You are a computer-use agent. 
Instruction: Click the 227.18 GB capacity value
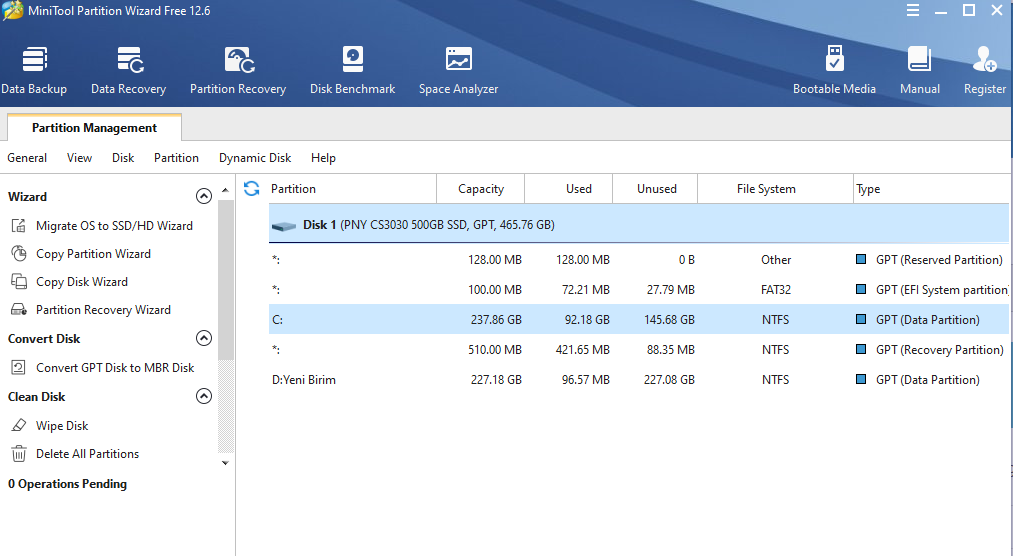pos(496,380)
